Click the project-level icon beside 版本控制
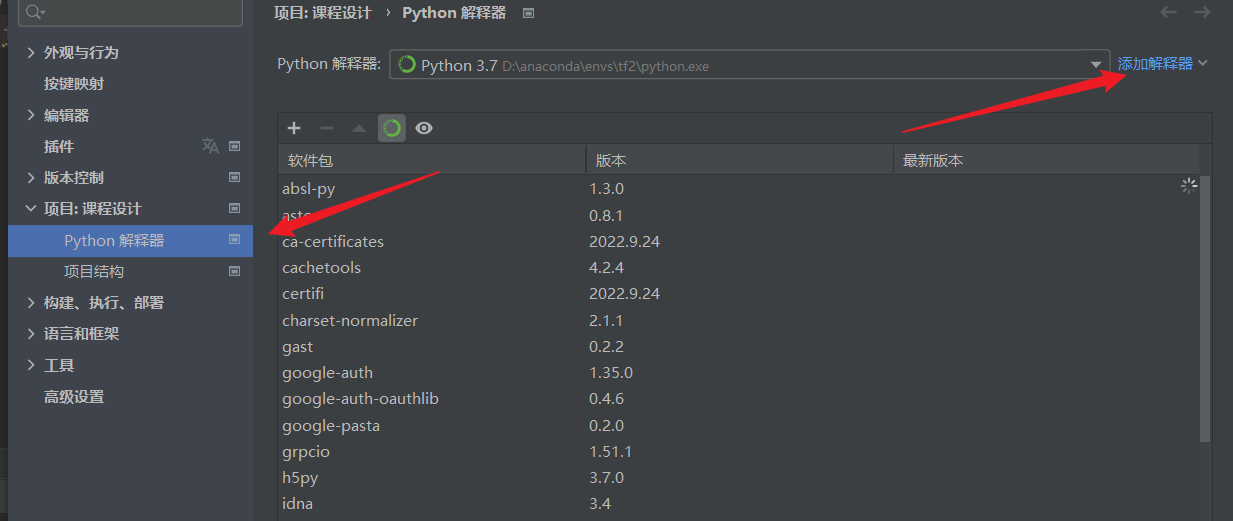 [235, 178]
